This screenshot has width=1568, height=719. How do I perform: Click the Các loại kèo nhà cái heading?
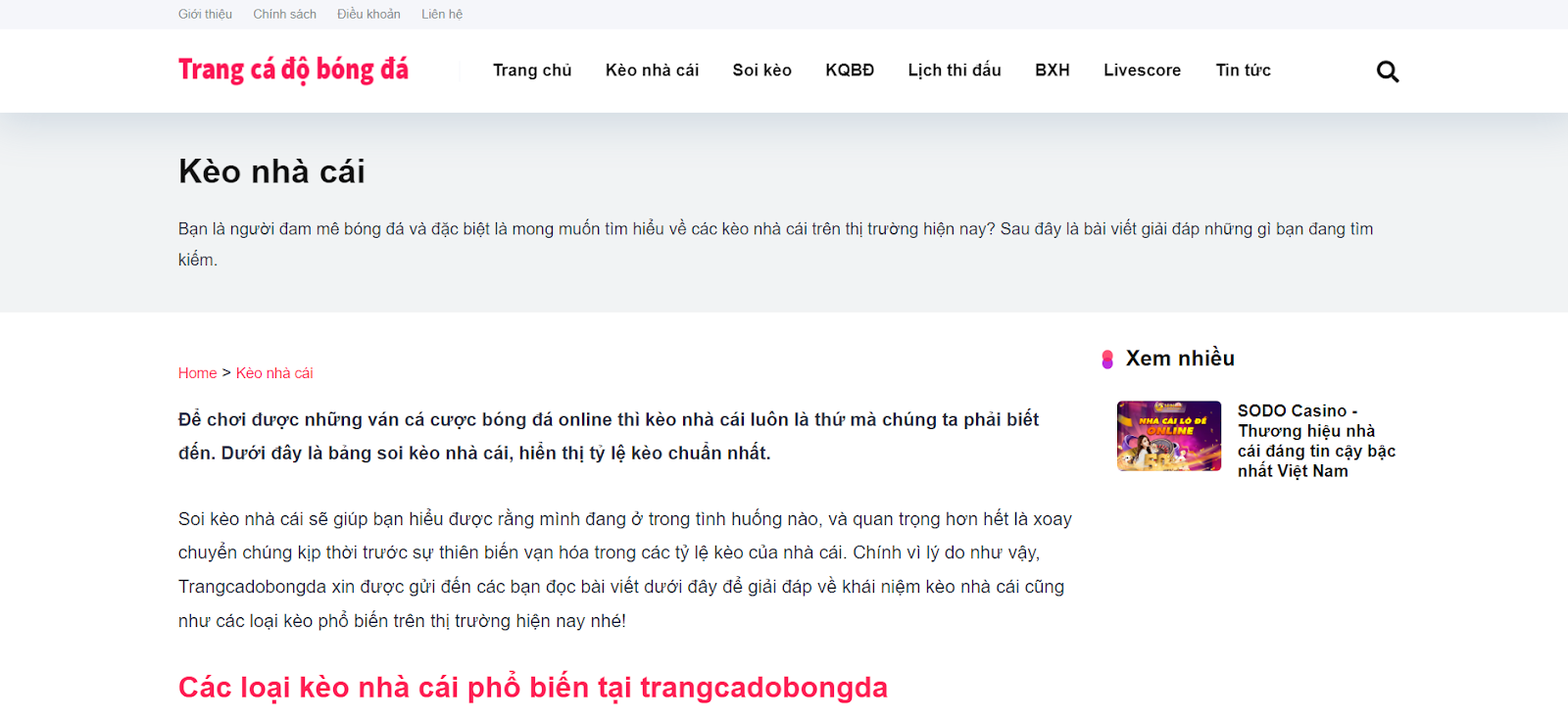coord(533,688)
